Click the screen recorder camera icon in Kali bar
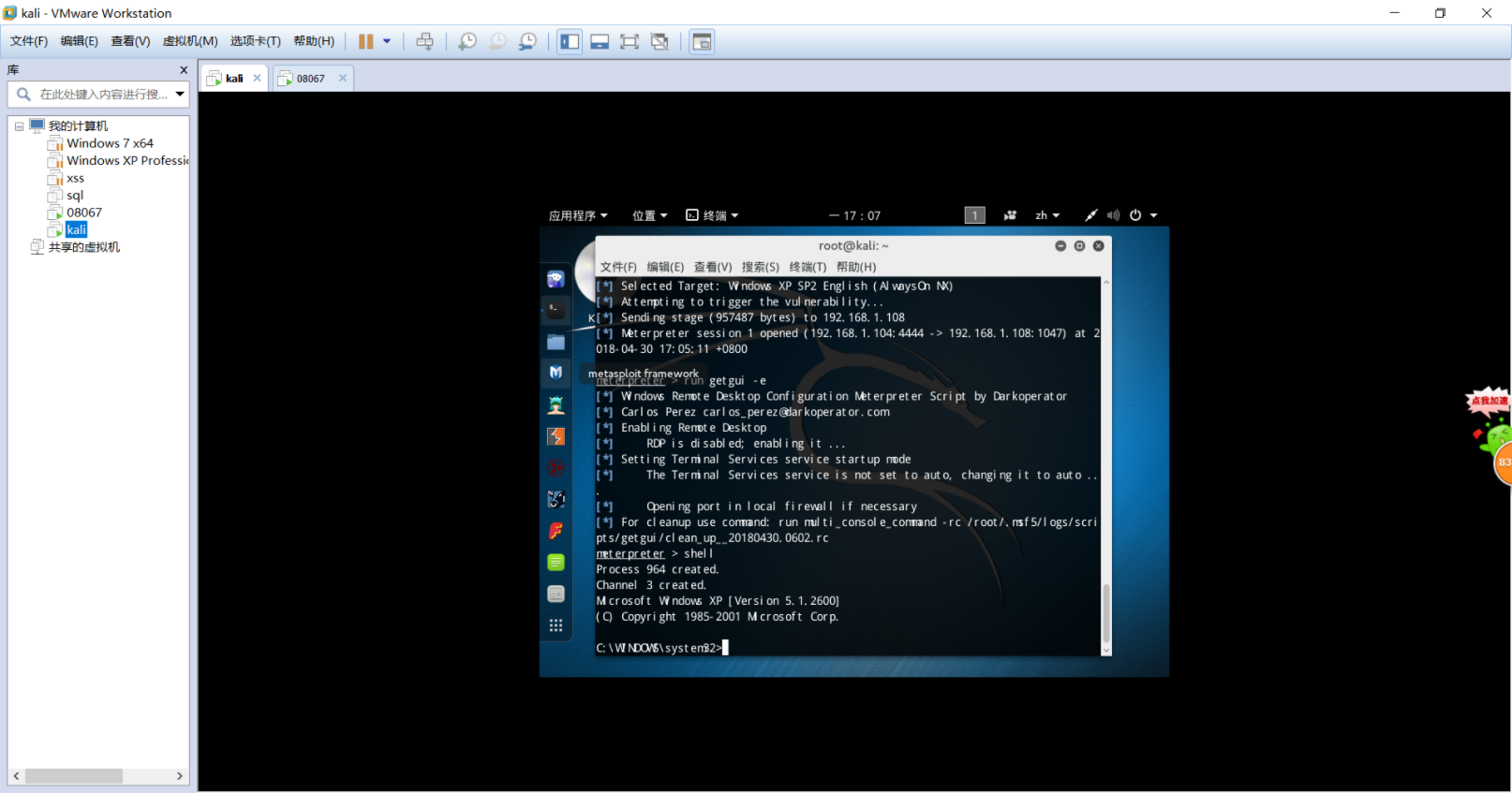Viewport: 1512px width, 793px height. [1010, 215]
